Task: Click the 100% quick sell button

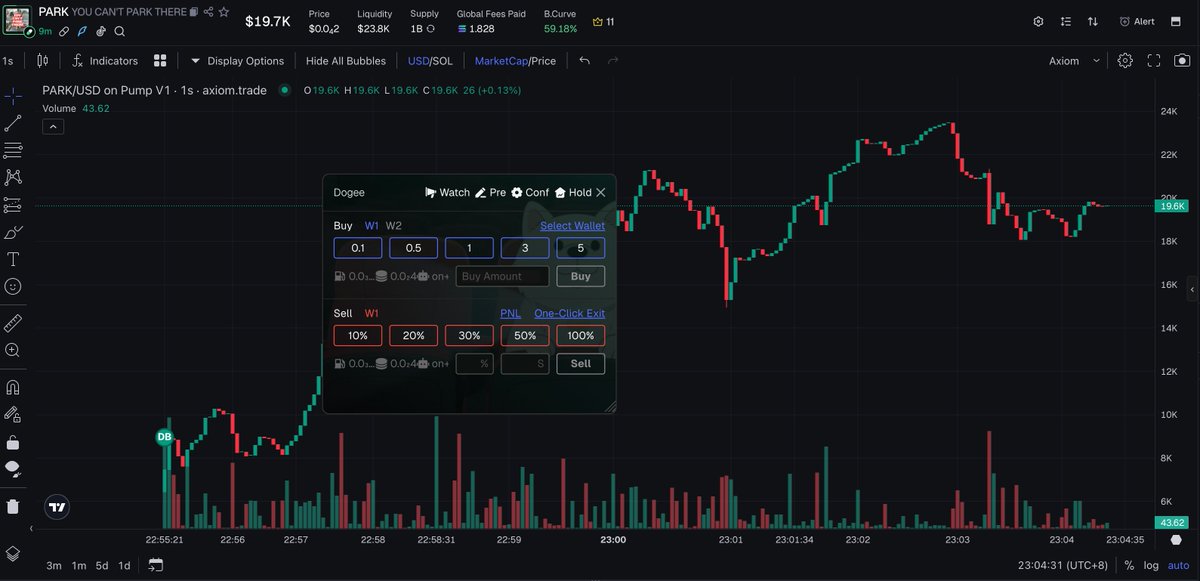Action: point(581,335)
